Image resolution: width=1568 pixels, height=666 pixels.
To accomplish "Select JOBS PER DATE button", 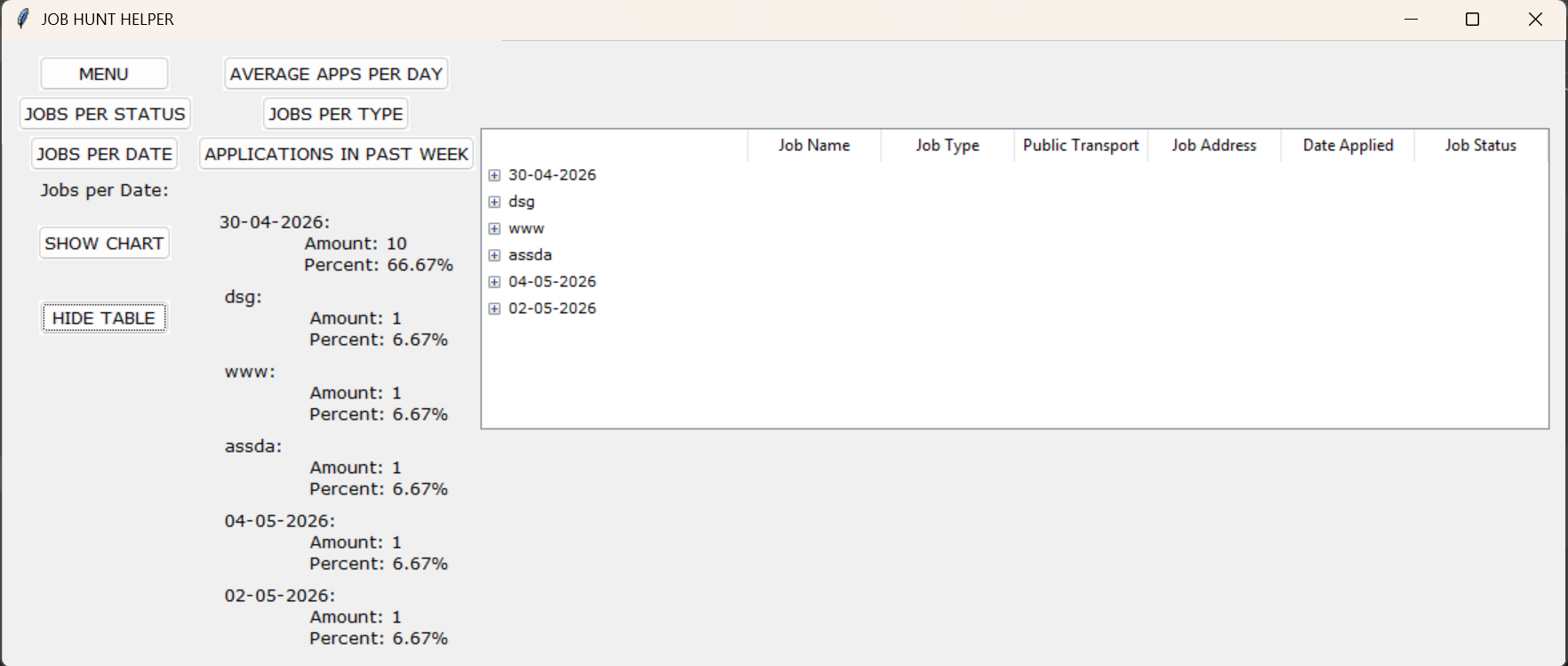I will [104, 154].
